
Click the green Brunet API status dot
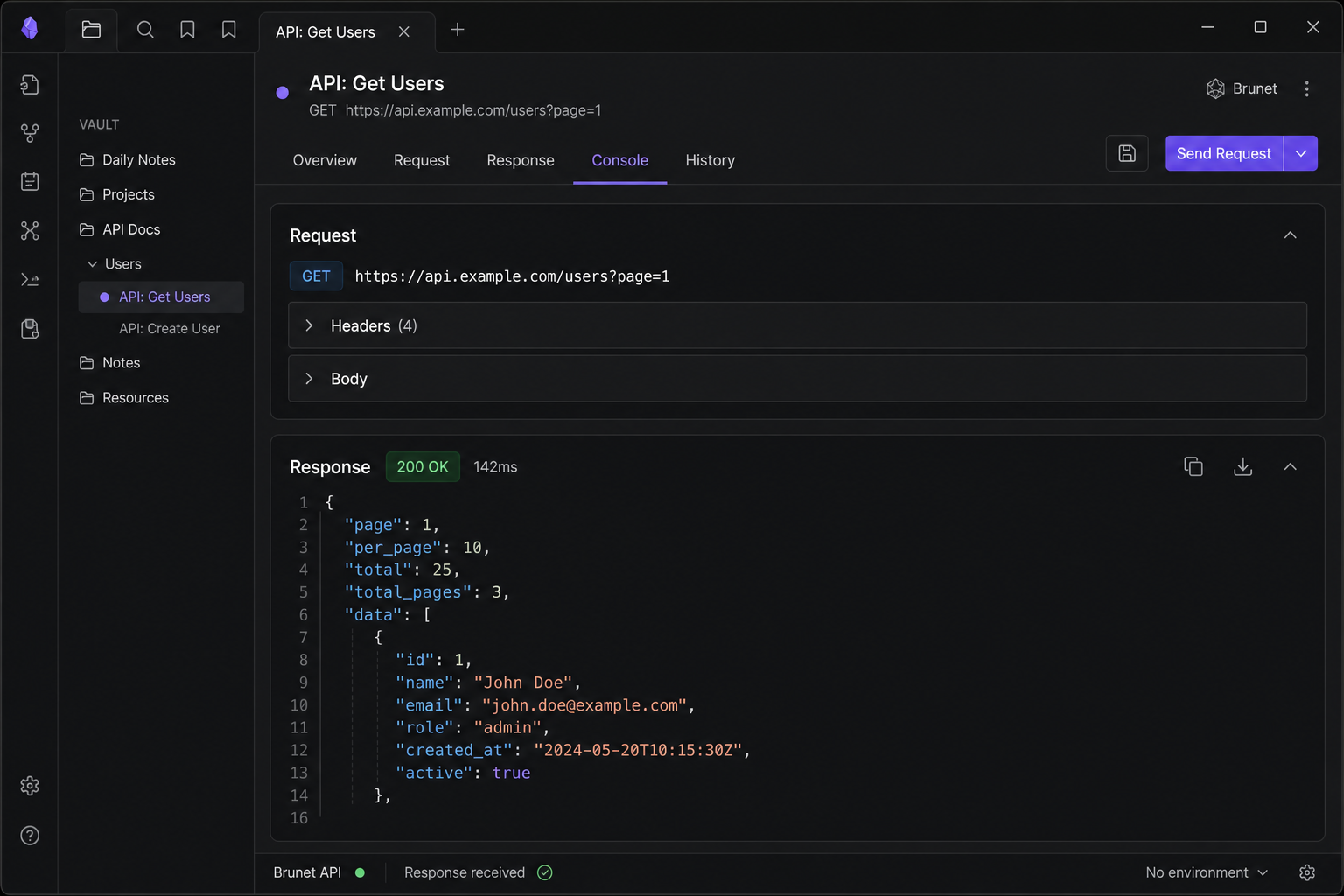360,872
